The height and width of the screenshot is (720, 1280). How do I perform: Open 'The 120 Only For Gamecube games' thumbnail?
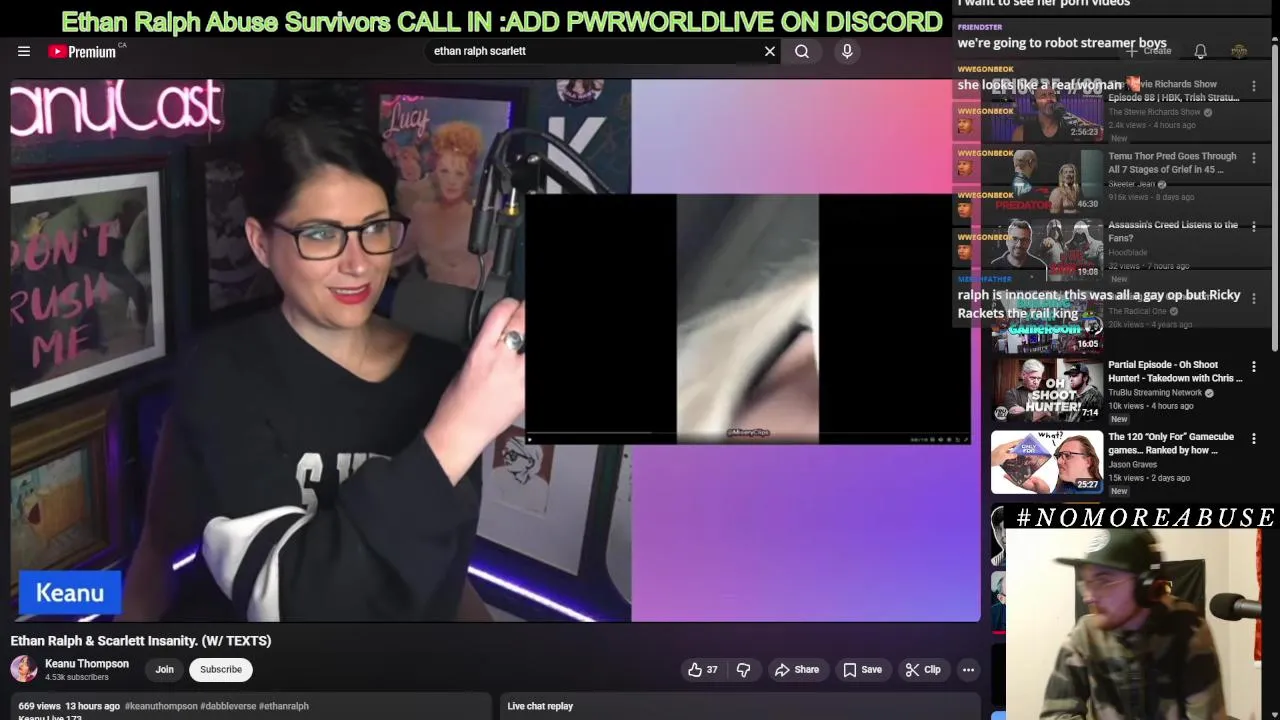tap(1047, 462)
